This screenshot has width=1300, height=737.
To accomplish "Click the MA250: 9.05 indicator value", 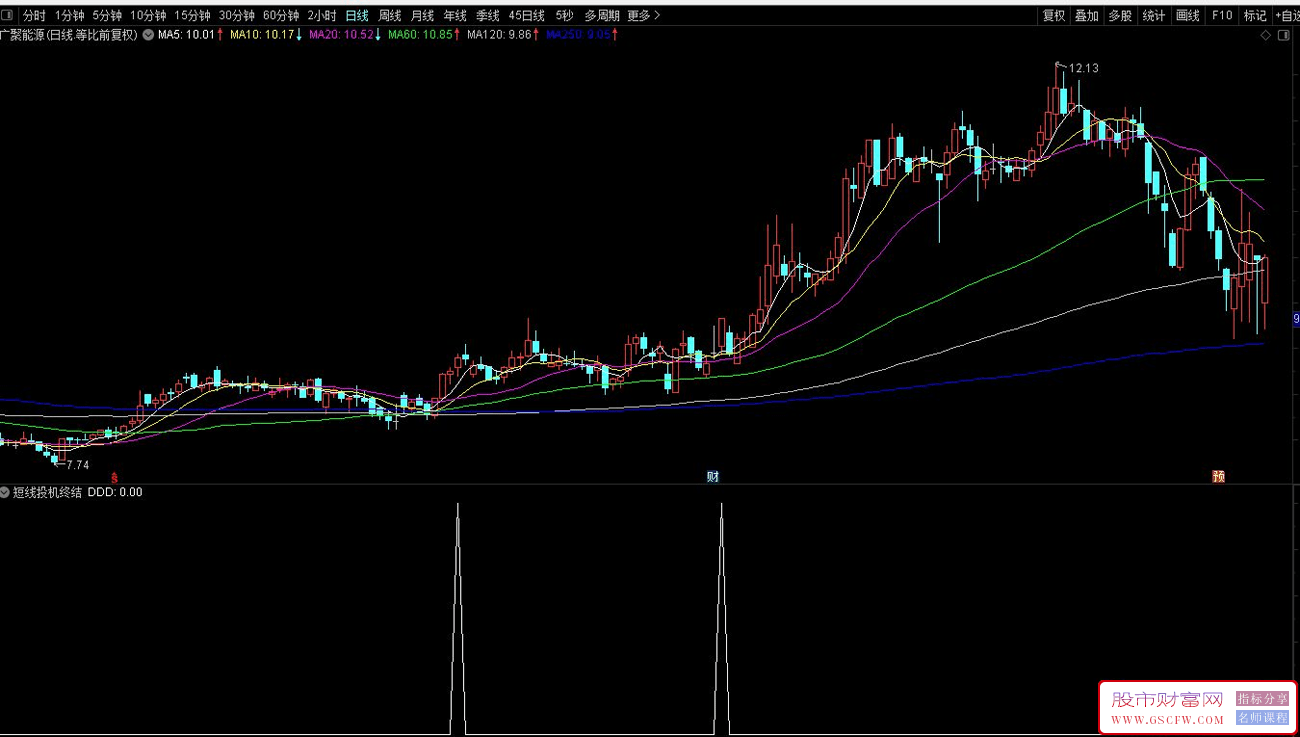I will [578, 35].
